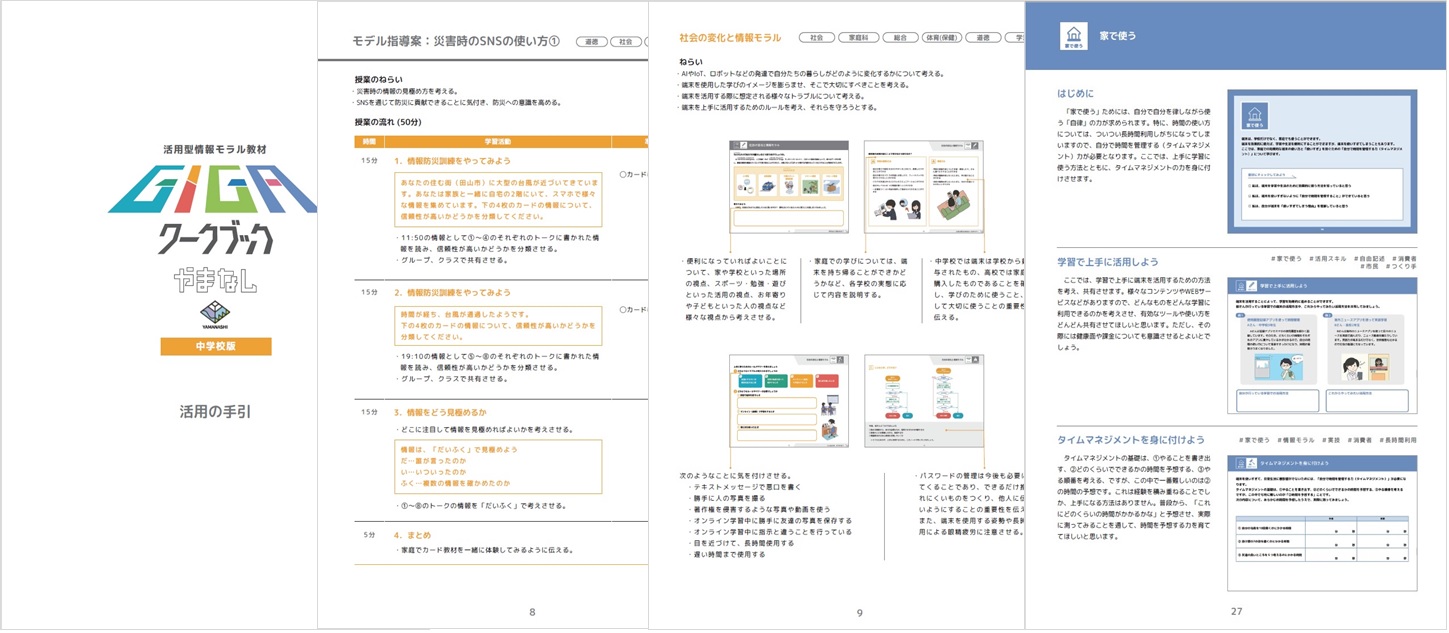Click page number 8
The width and height of the screenshot is (1449, 633).
pos(532,612)
